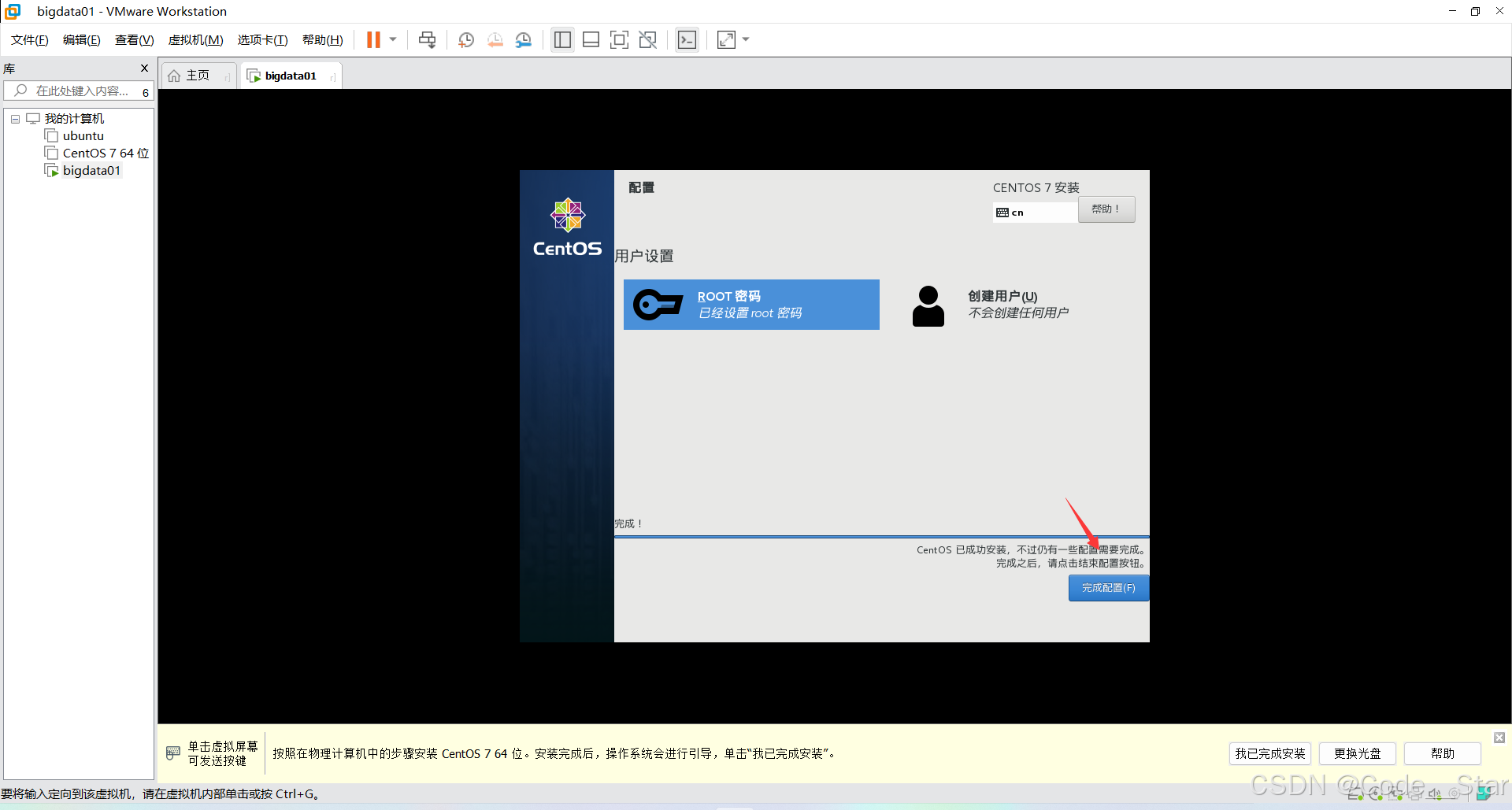Image resolution: width=1512 pixels, height=810 pixels.
Task: Revert to snapshot toolbar icon
Action: [x=495, y=39]
